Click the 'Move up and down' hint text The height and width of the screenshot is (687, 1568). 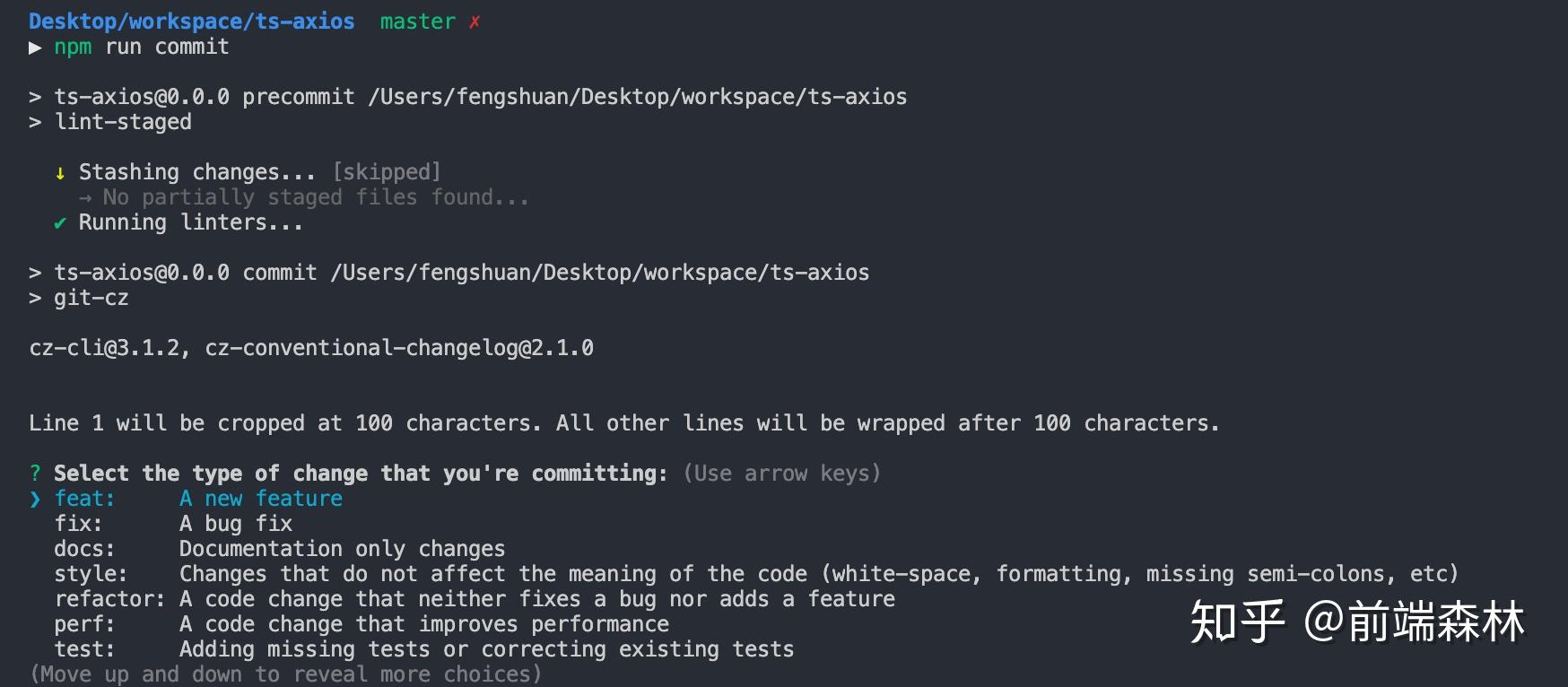coord(285,674)
